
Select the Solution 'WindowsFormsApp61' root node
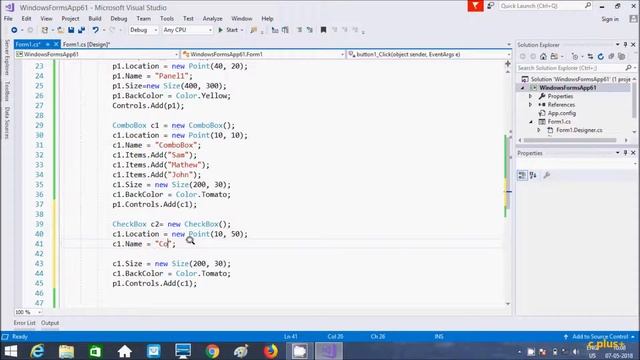[576, 79]
